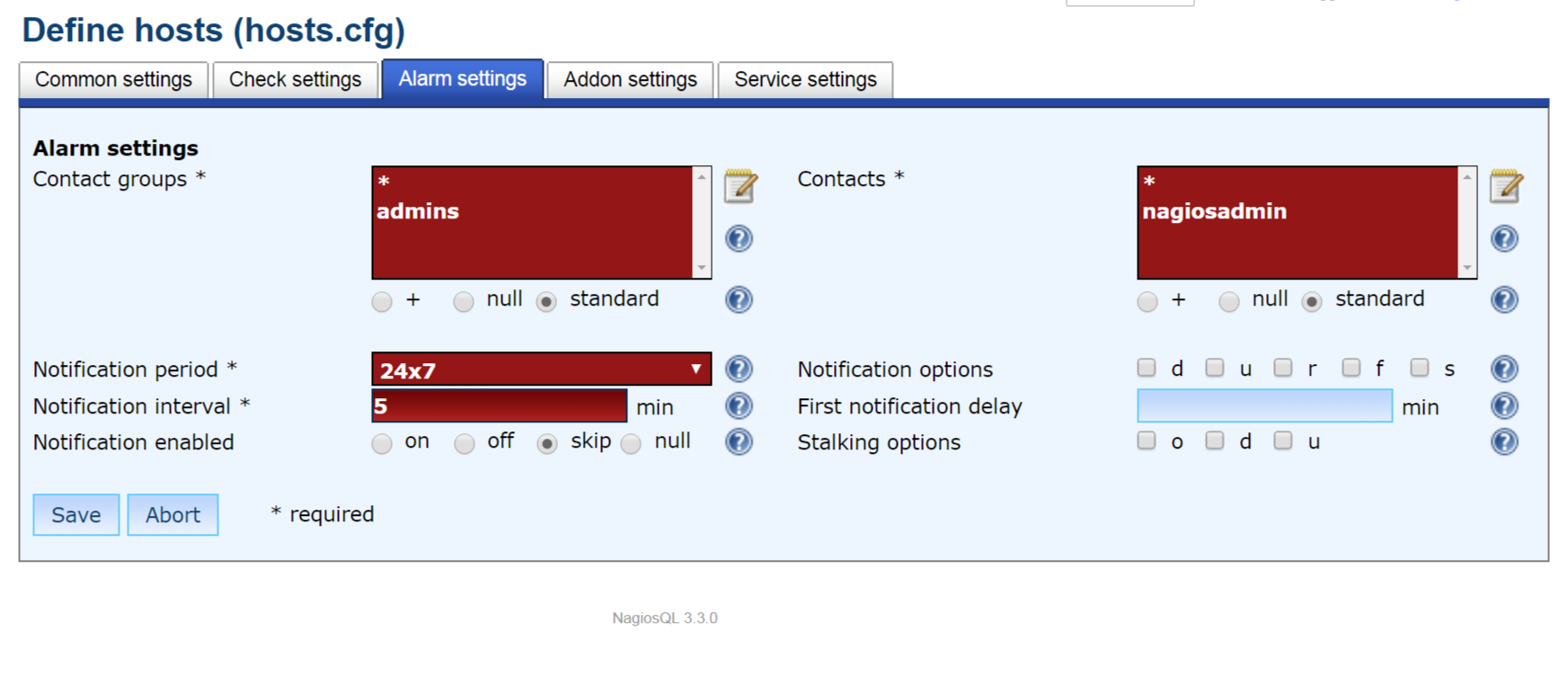The image size is (1568, 694).
Task: Select 'admins' in Contact groups list
Action: (x=418, y=211)
